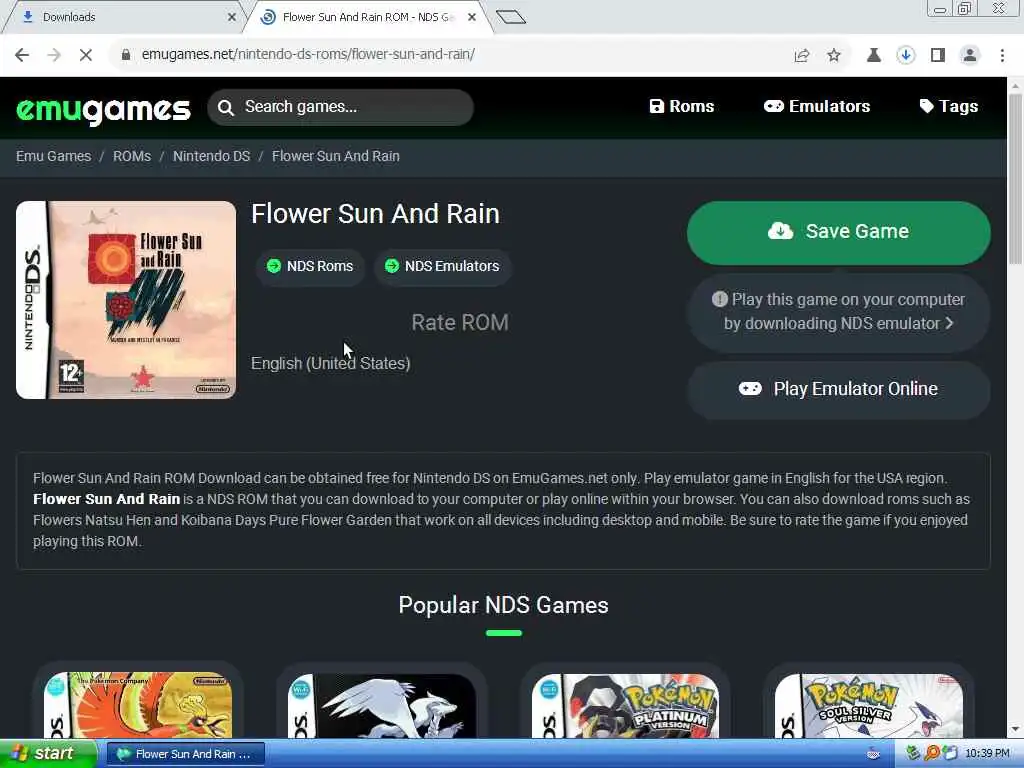Open Nintendo DS breadcrumb link

click(212, 156)
